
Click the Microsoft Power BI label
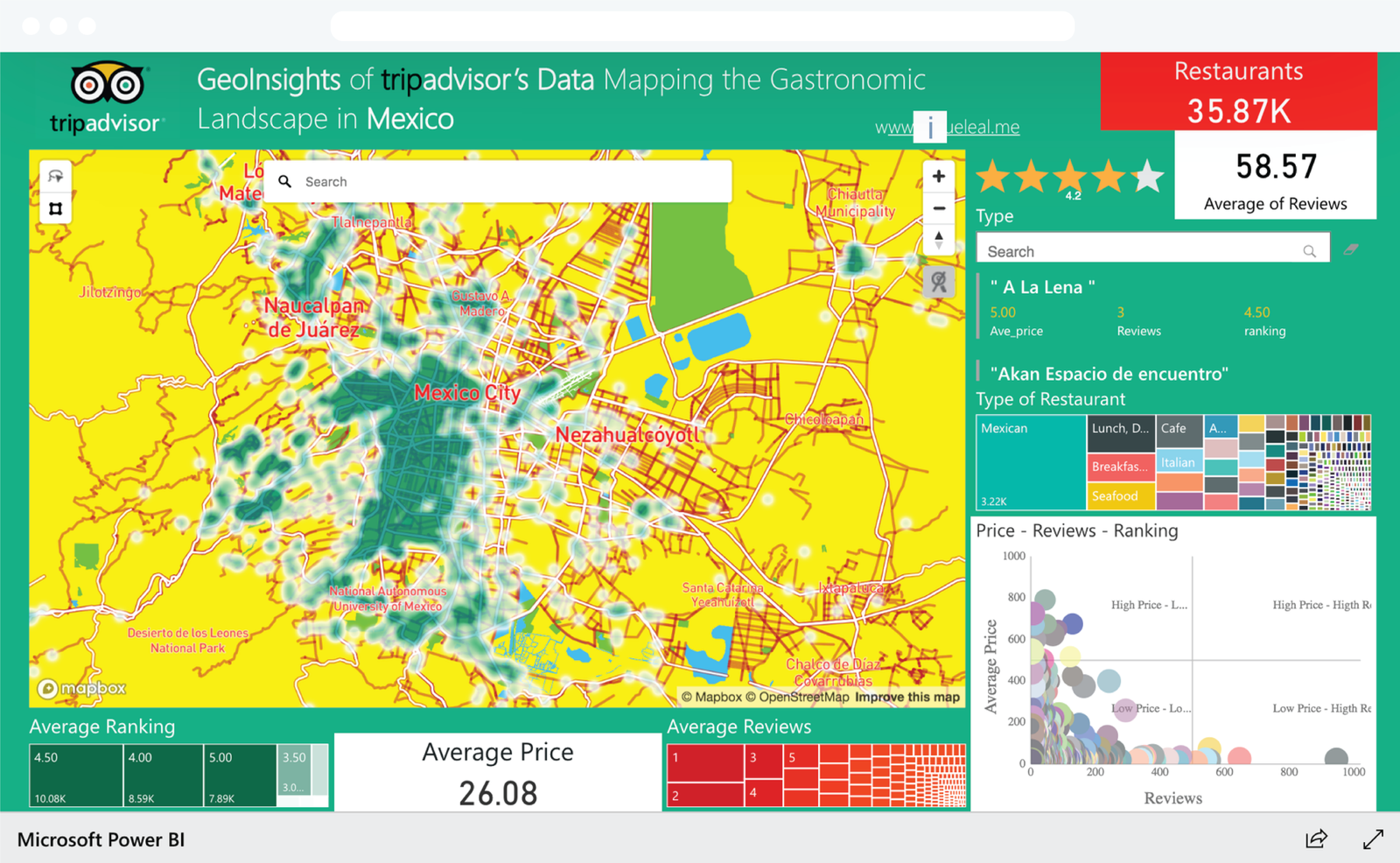[101, 839]
